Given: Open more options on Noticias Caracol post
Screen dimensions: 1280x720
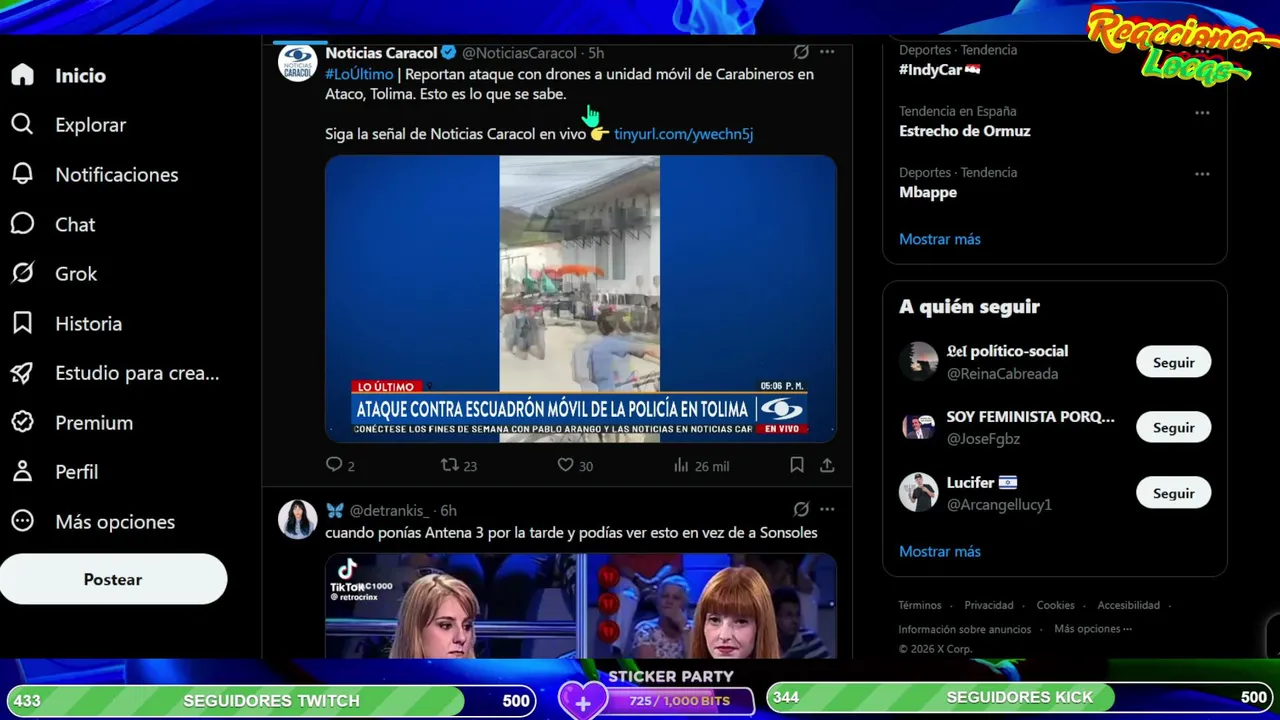Looking at the screenshot, I should (827, 52).
